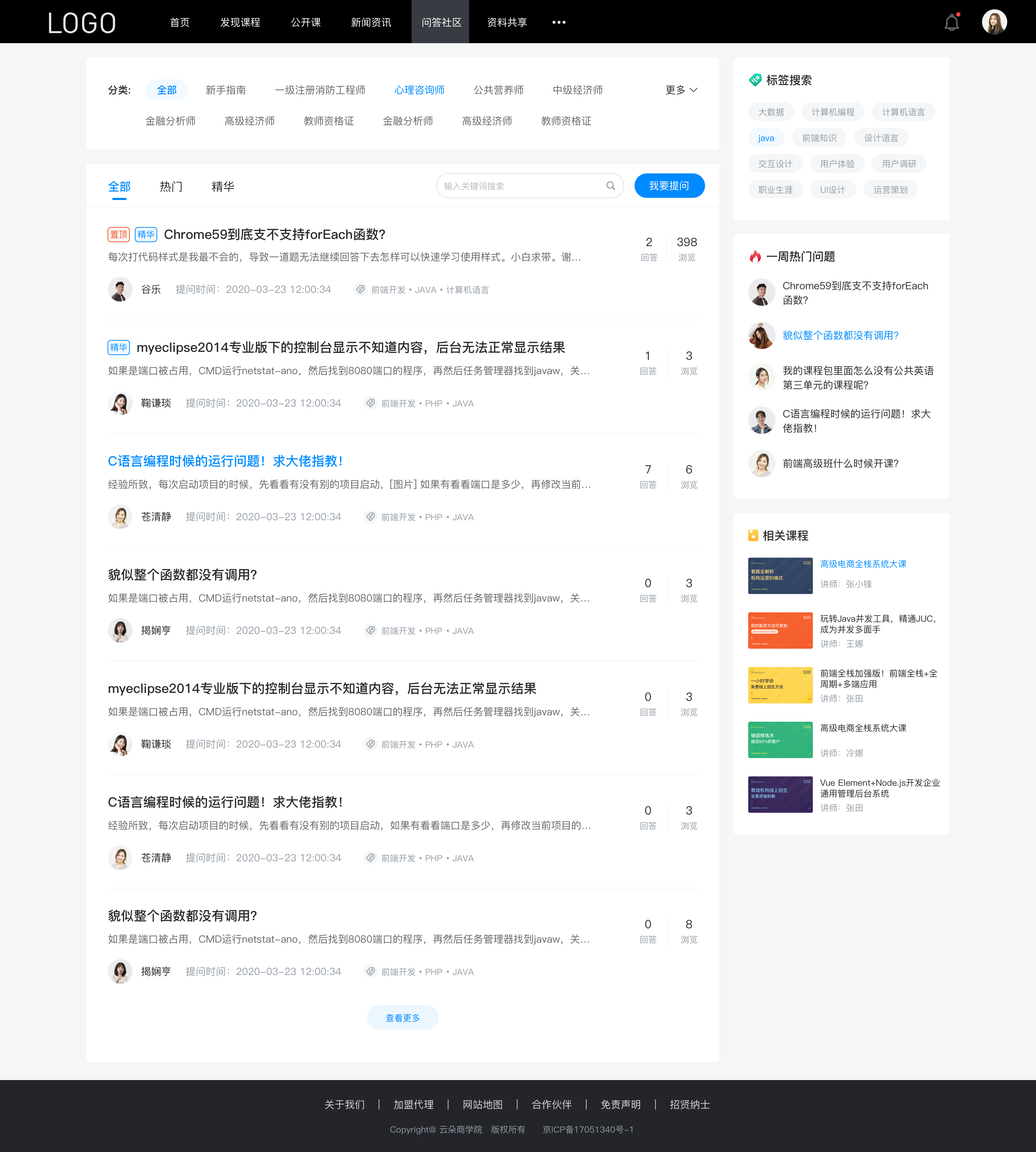
Task: Click the 全部 category toggle
Action: (x=166, y=89)
